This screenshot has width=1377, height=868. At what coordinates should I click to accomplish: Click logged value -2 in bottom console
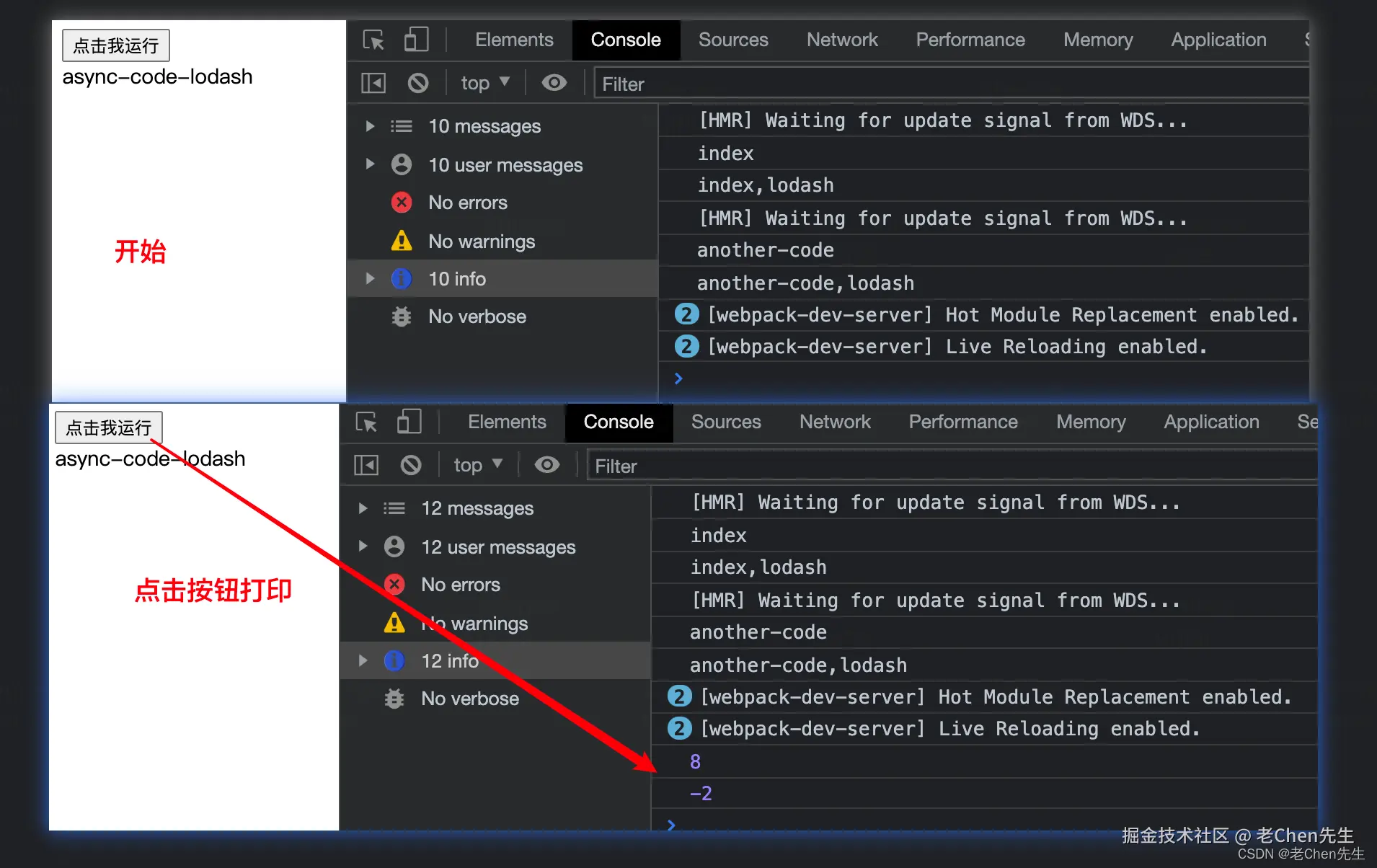click(x=701, y=793)
